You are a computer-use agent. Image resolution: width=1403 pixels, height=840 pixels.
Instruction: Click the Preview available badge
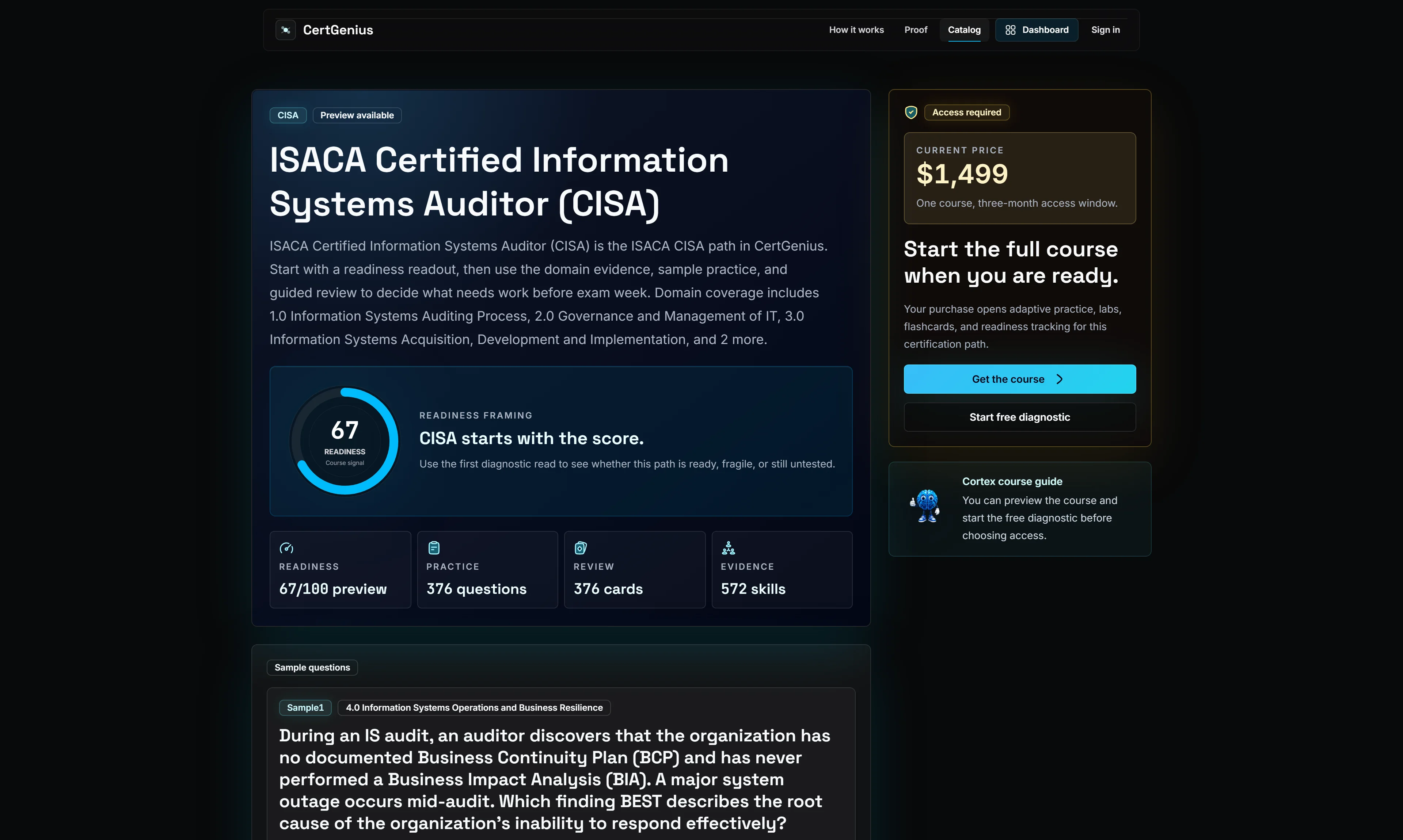coord(357,115)
